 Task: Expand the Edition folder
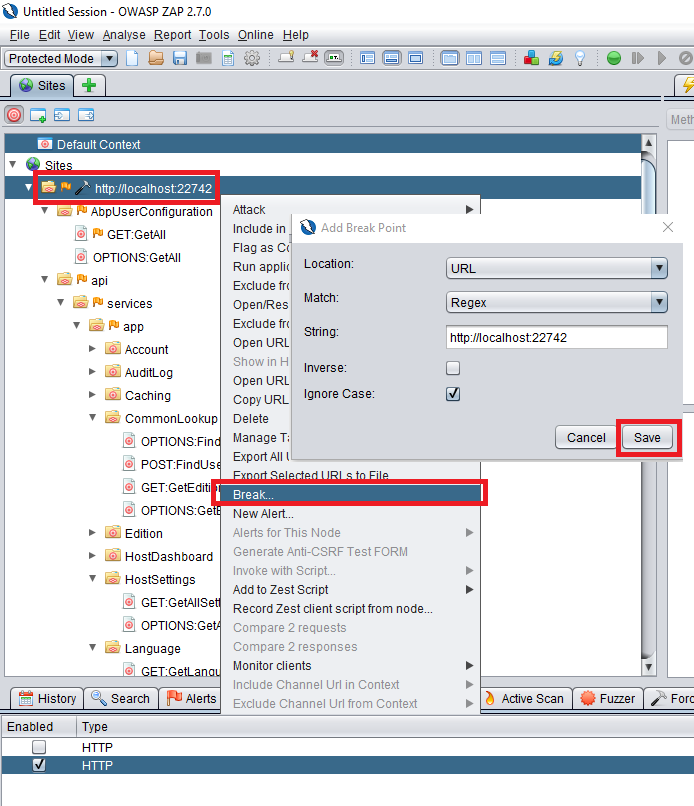point(93,533)
